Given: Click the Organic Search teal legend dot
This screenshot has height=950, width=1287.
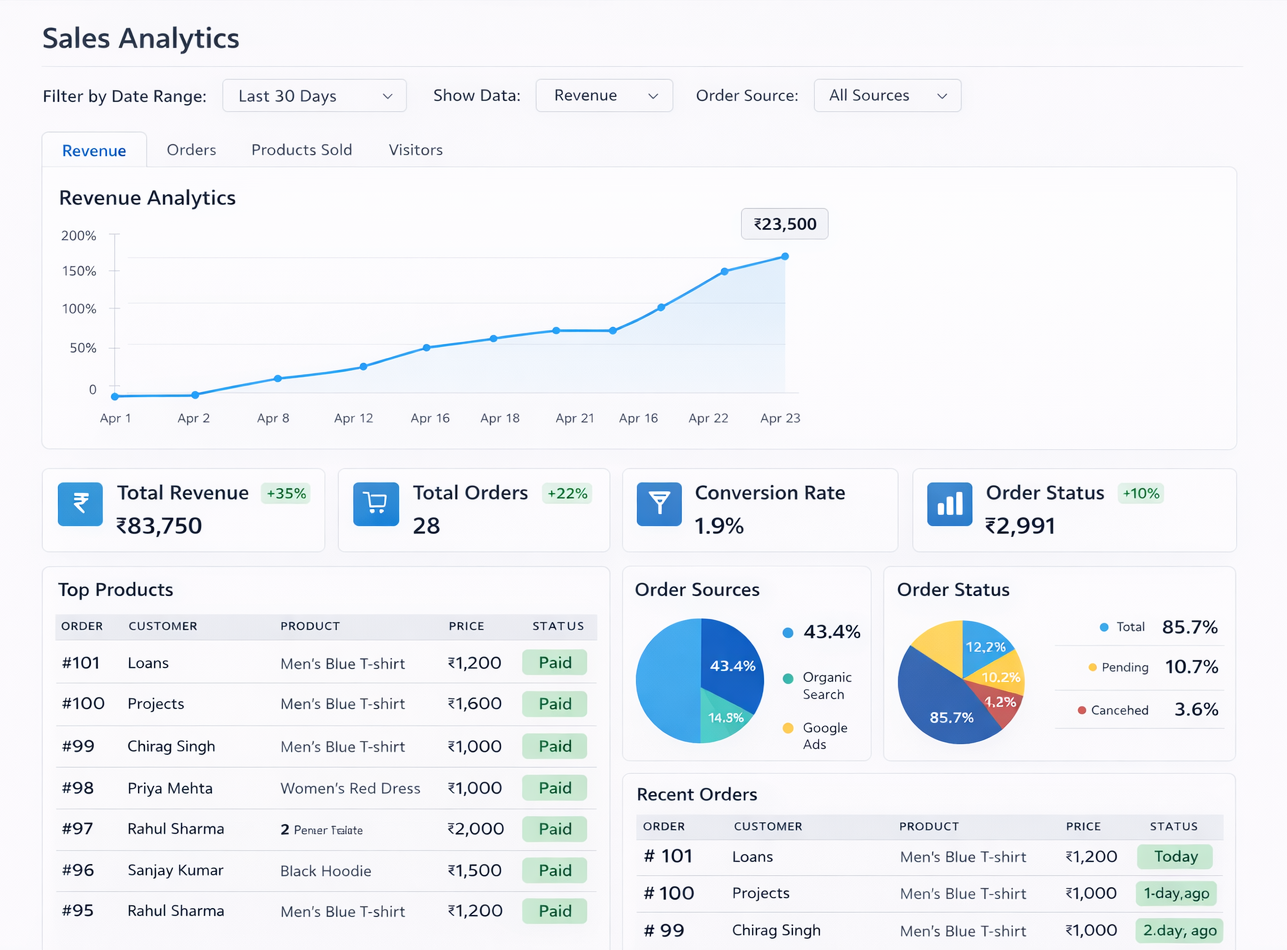Looking at the screenshot, I should pyautogui.click(x=788, y=678).
